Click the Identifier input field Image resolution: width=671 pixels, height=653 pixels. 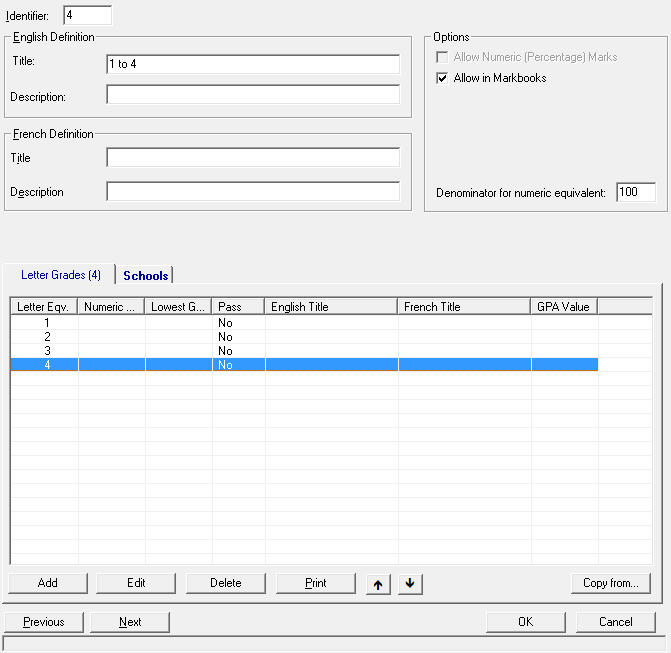tap(87, 16)
